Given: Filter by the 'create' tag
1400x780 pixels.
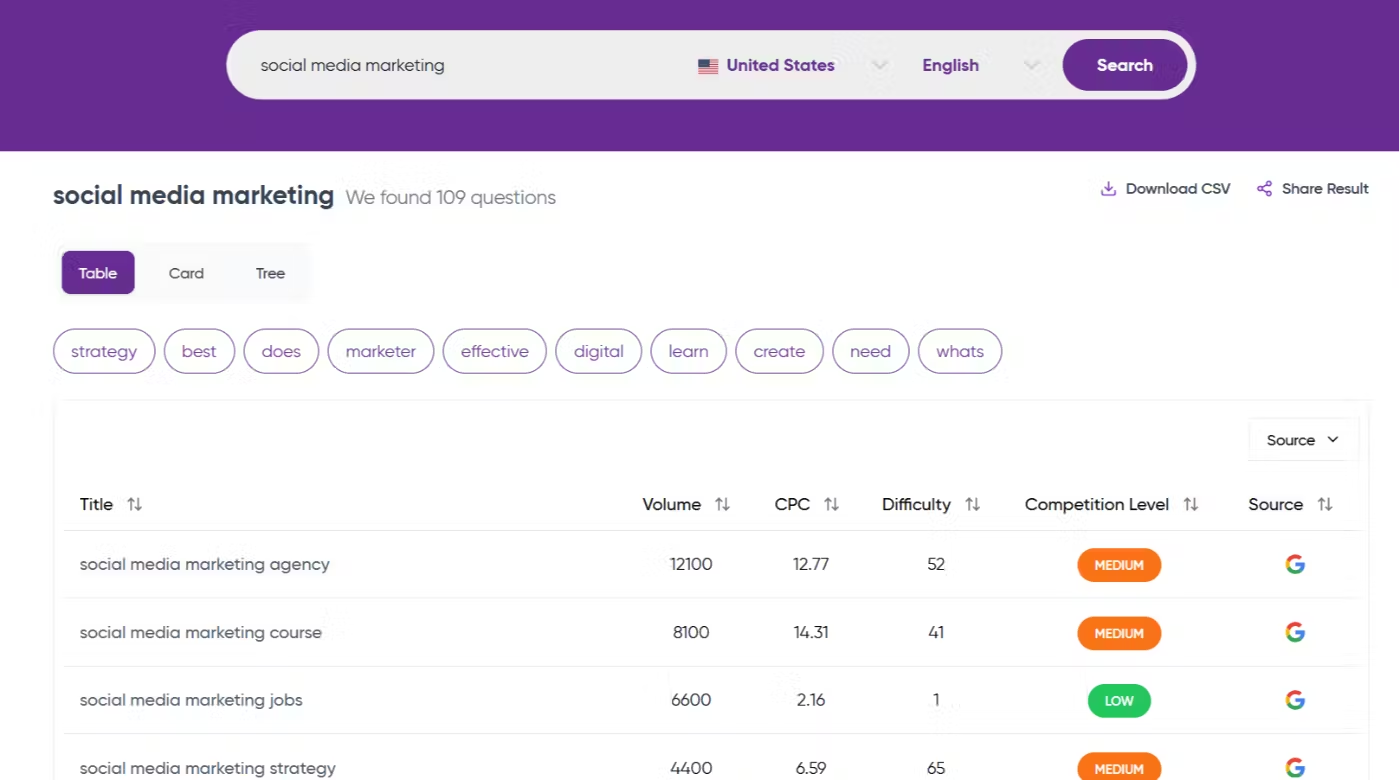Looking at the screenshot, I should tap(779, 351).
